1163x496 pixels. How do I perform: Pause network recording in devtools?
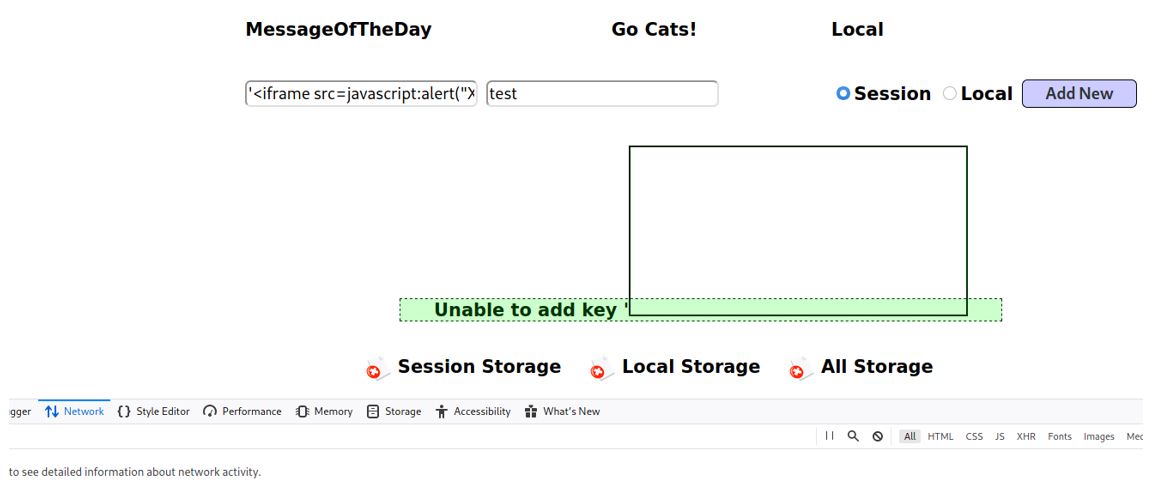(x=830, y=436)
